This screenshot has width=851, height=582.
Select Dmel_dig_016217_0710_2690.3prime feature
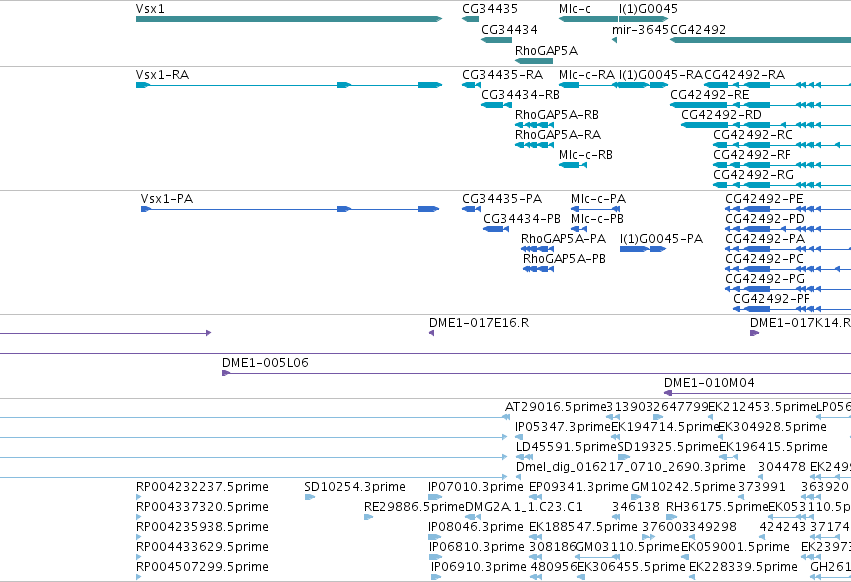pyautogui.click(x=519, y=477)
